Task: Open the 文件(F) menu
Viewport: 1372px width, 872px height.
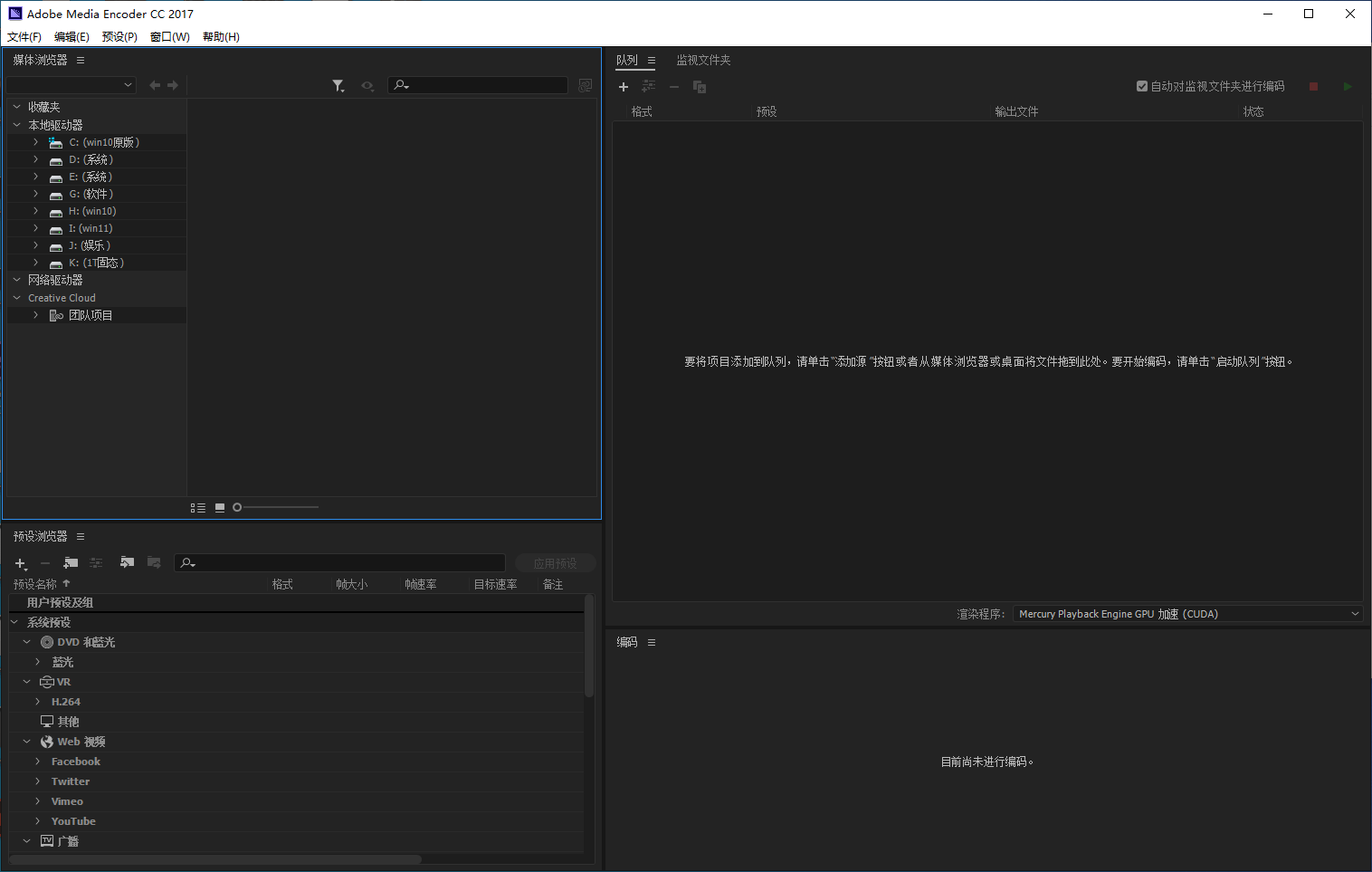Action: coord(24,37)
